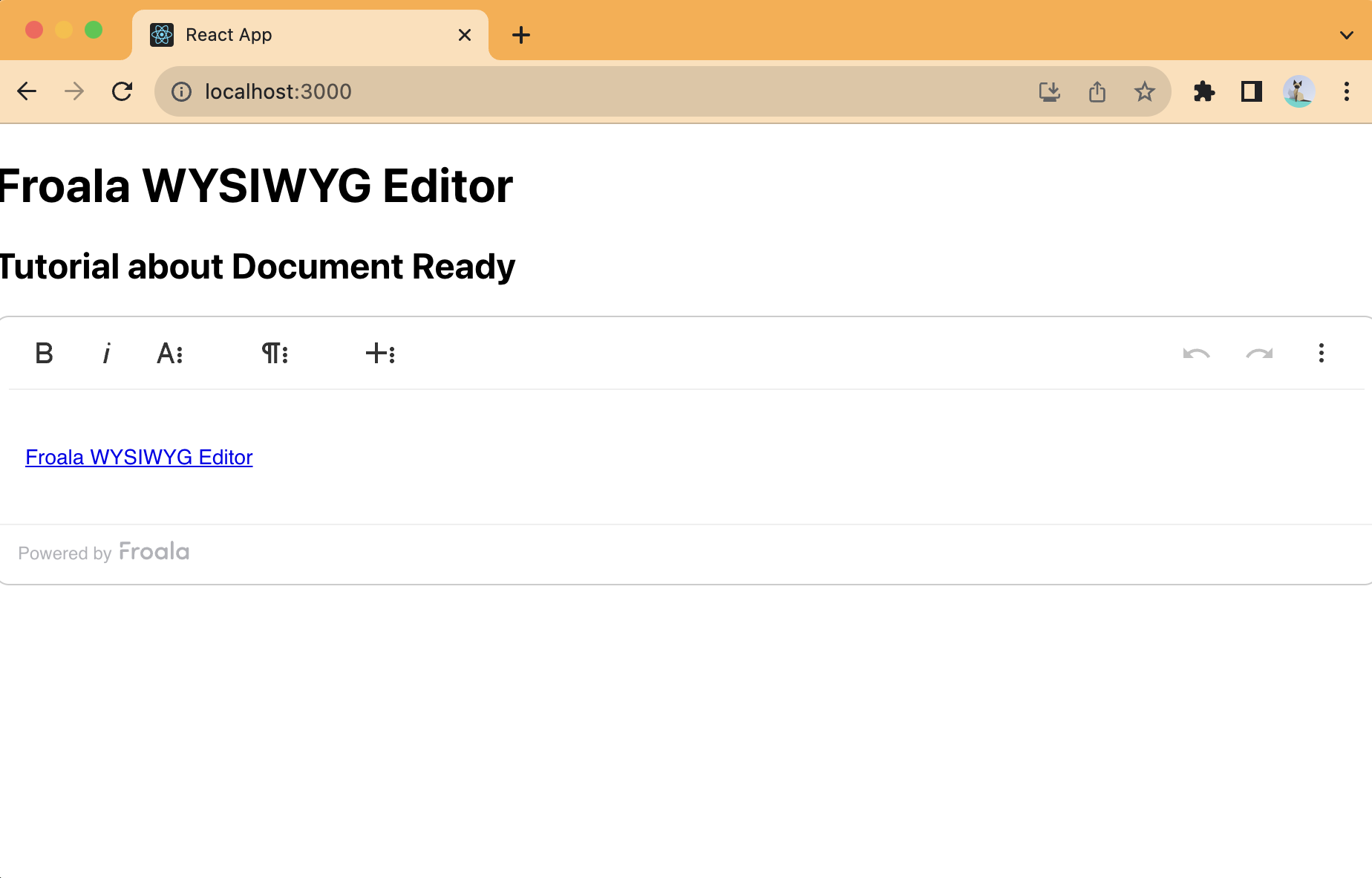The width and height of the screenshot is (1372, 878).
Task: Click the install site icon near address bar
Action: [1049, 91]
